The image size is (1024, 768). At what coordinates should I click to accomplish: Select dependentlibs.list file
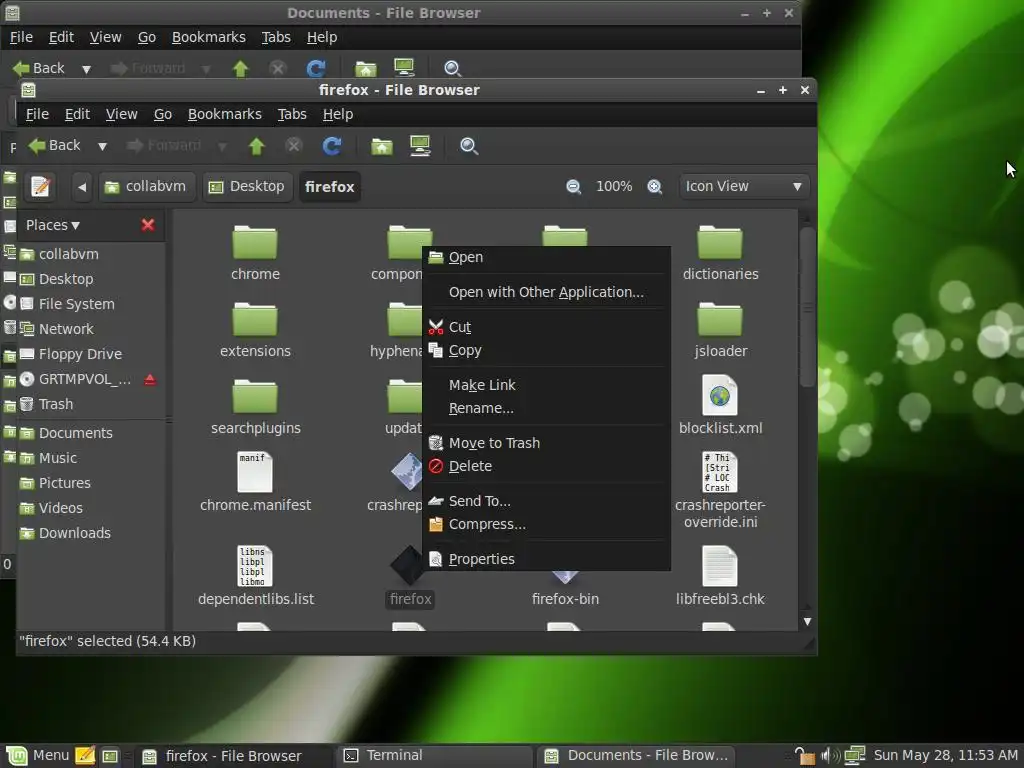[255, 577]
